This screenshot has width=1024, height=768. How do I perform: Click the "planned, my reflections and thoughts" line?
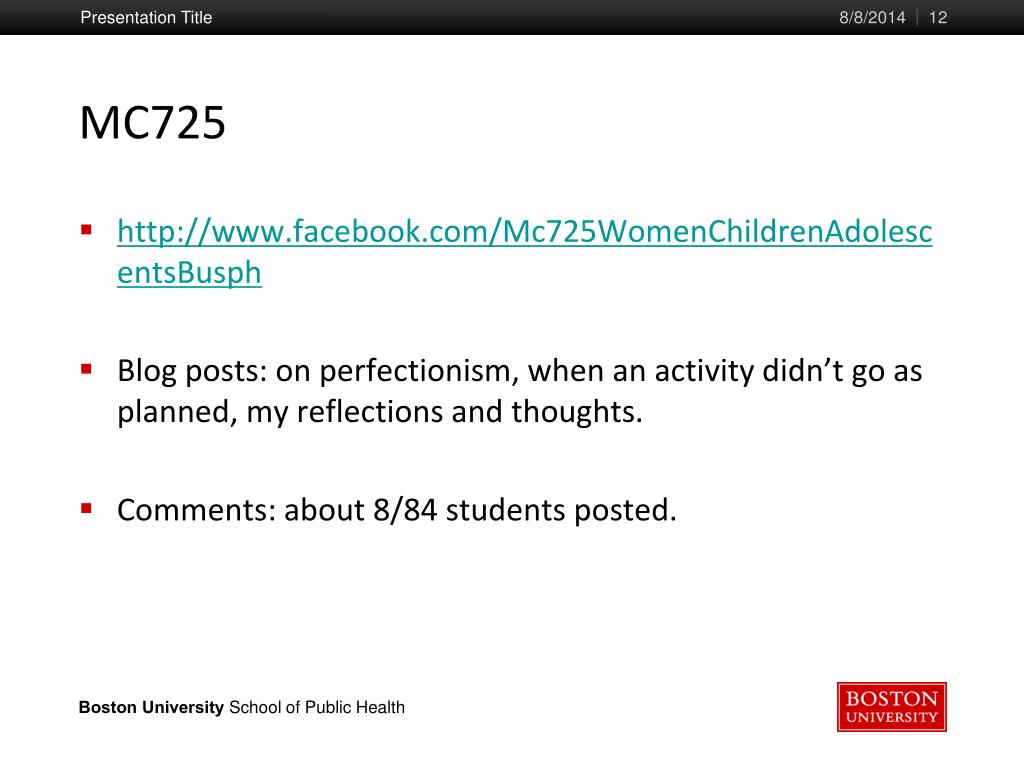coord(379,412)
